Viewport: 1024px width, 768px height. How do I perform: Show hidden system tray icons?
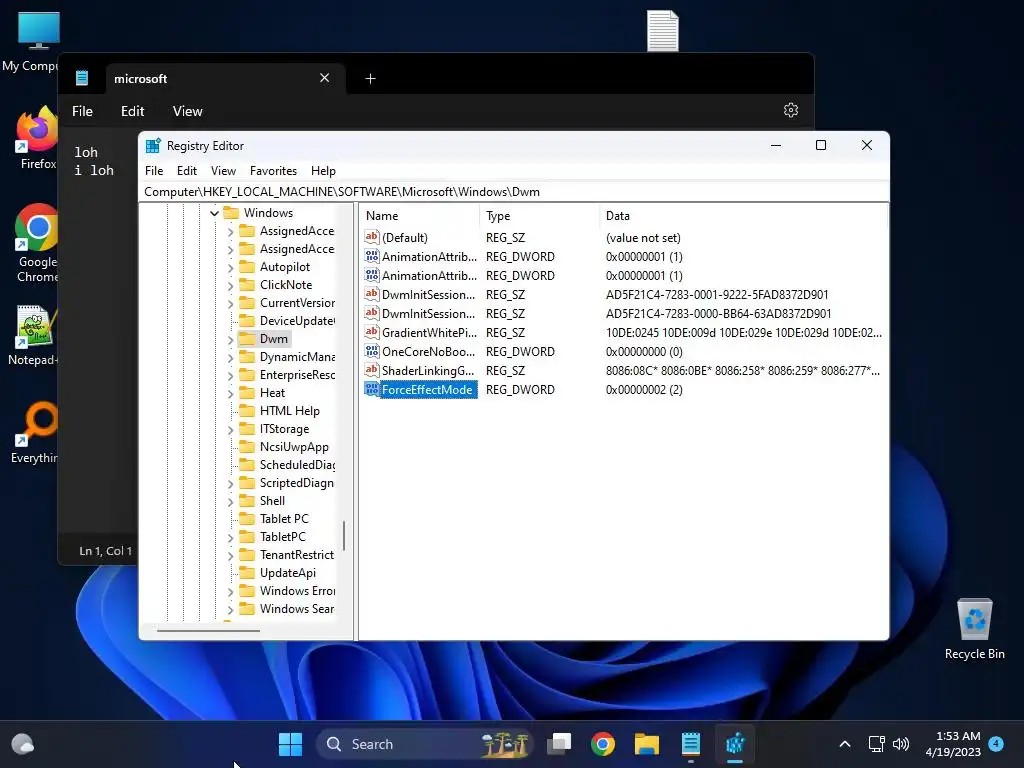844,744
